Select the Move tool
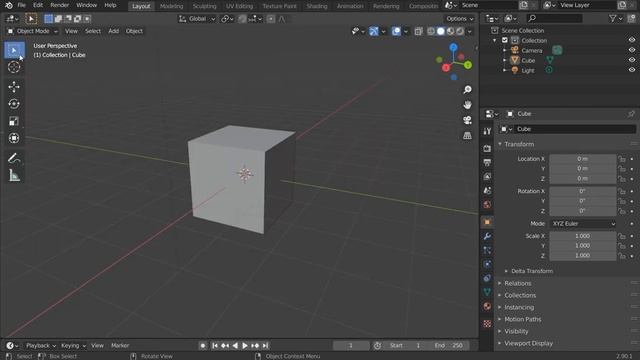The image size is (640, 360). tap(14, 87)
